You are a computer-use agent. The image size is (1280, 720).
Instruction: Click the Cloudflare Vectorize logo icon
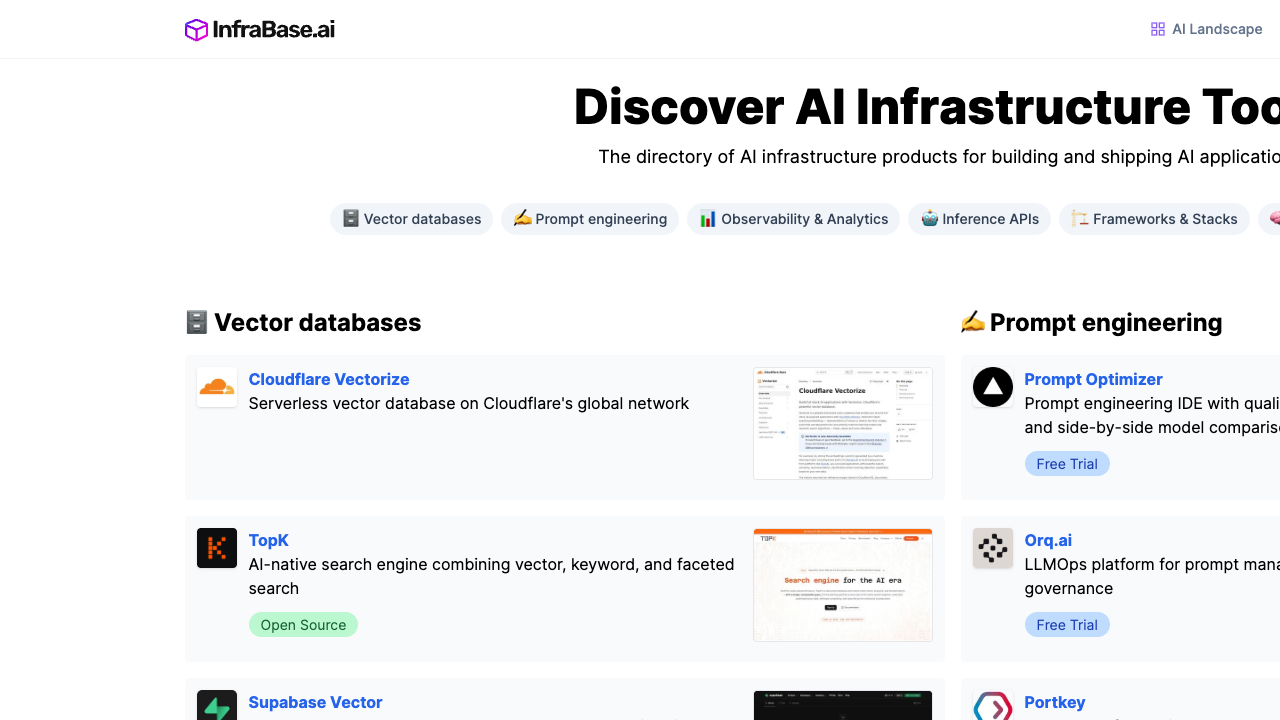[x=217, y=387]
